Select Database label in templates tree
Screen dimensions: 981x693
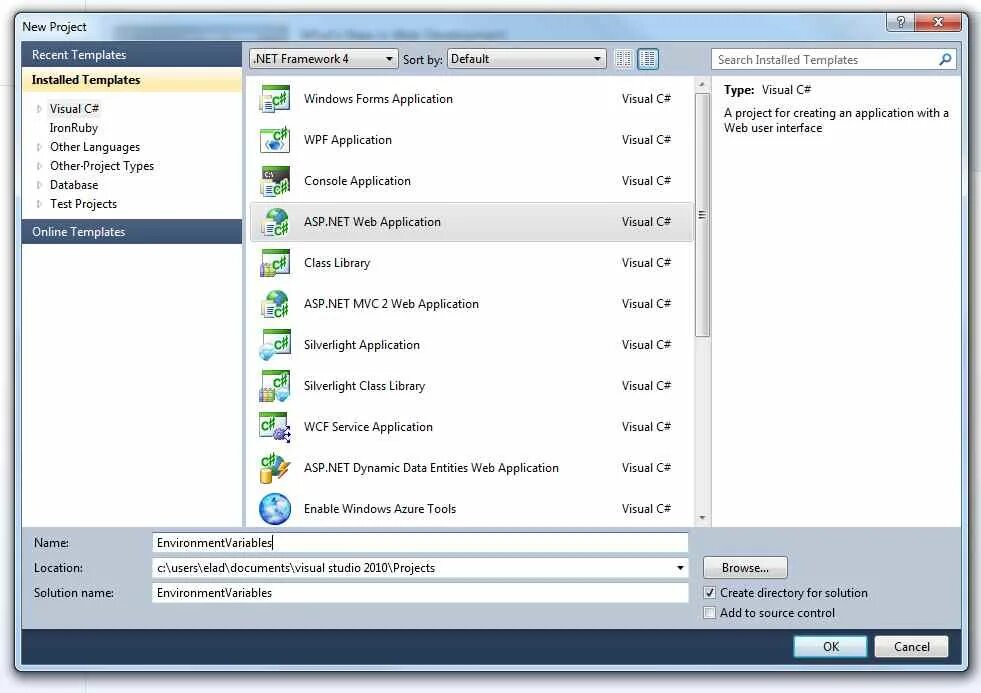74,185
